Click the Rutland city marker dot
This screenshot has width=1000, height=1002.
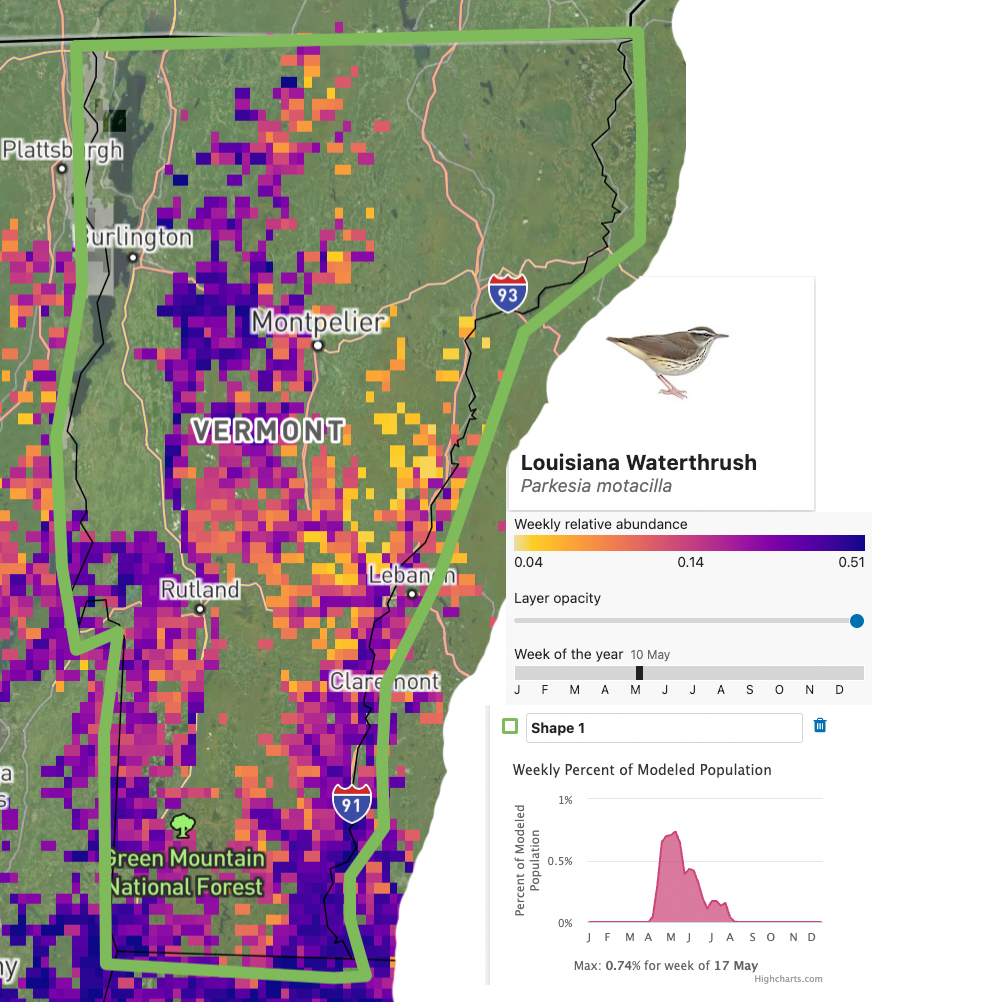pyautogui.click(x=200, y=608)
